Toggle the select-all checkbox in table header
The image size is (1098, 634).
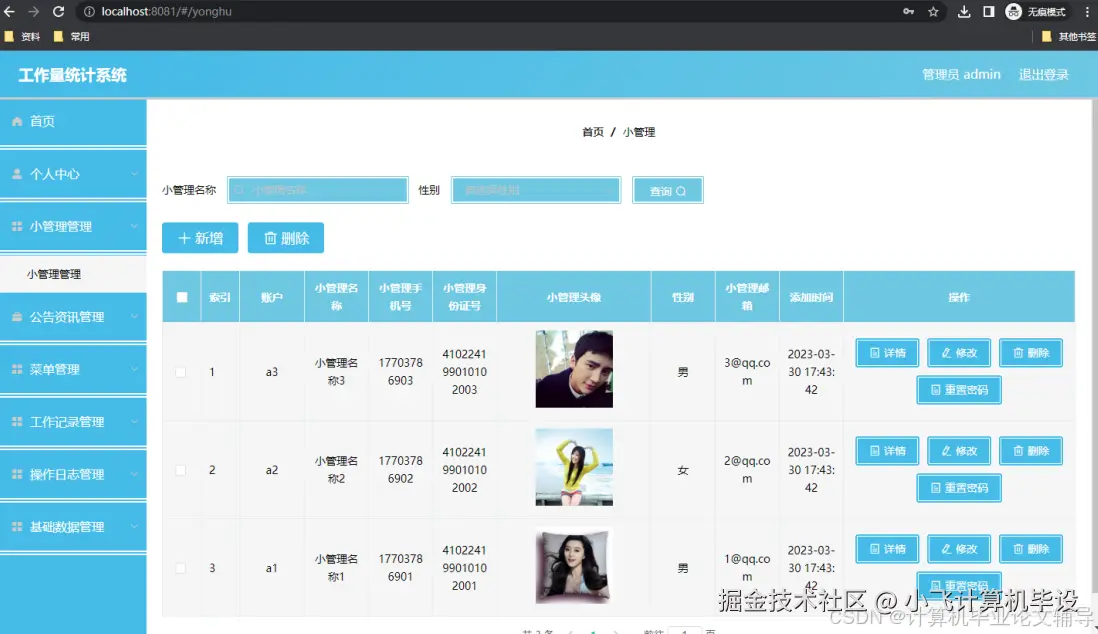pyautogui.click(x=182, y=297)
